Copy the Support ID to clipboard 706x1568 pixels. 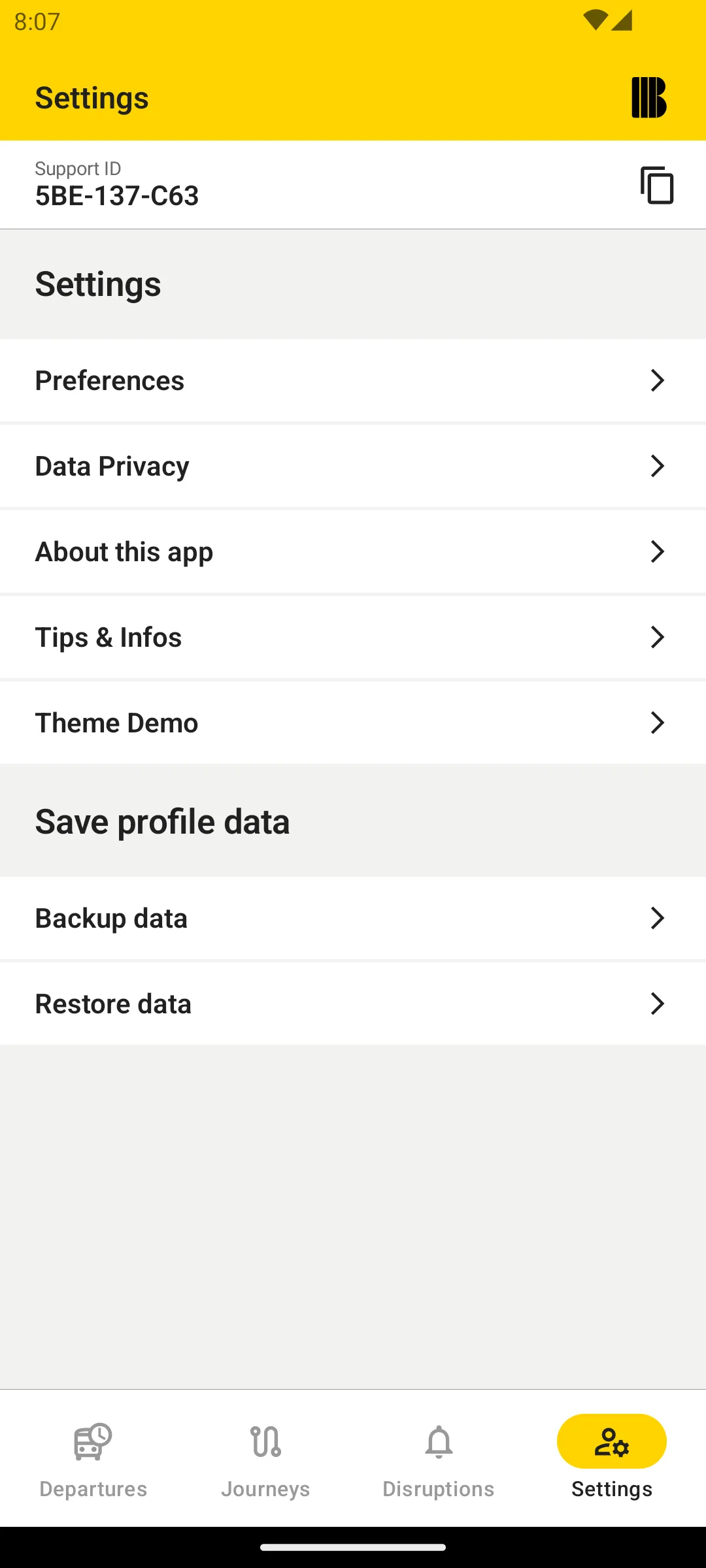[656, 186]
